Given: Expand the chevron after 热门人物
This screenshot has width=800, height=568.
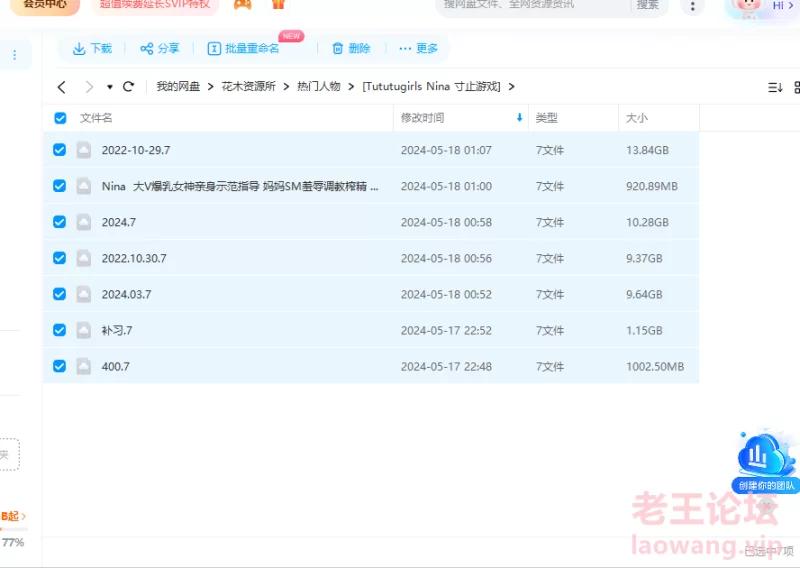Looking at the screenshot, I should click(351, 87).
